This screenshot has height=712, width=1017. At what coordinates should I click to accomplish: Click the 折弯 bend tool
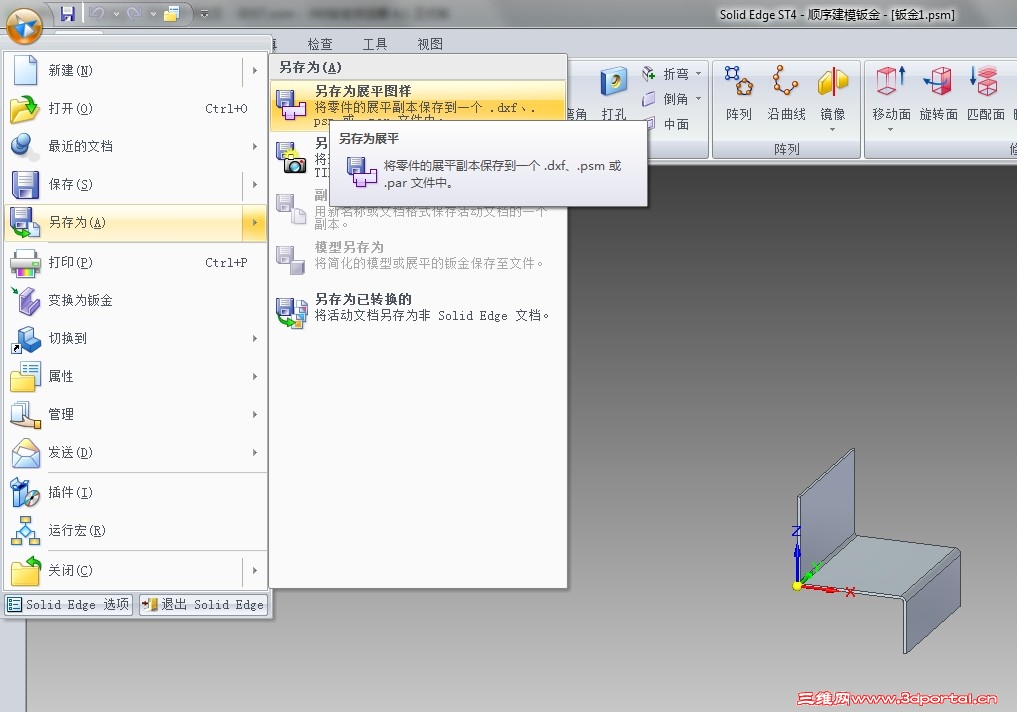pyautogui.click(x=665, y=74)
